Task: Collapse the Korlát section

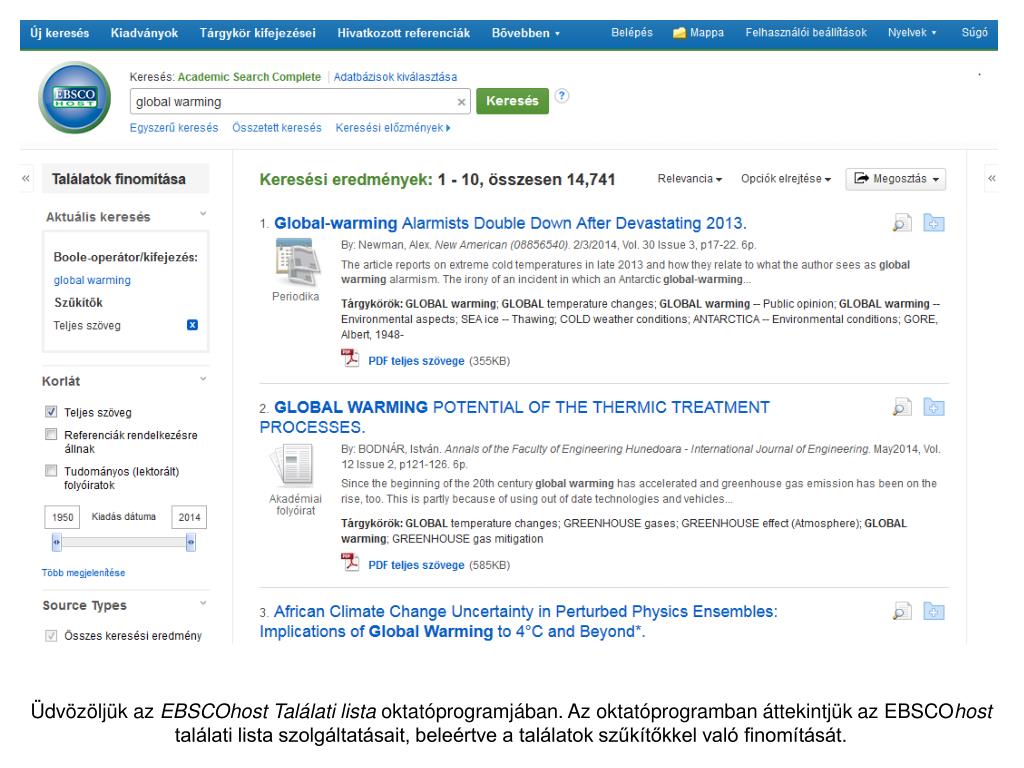Action: click(203, 379)
